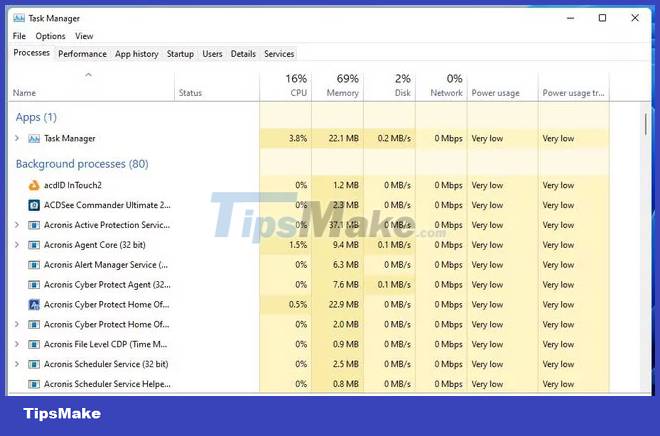Expand Acronis Scheduler Service (32 bit) row

[17, 364]
